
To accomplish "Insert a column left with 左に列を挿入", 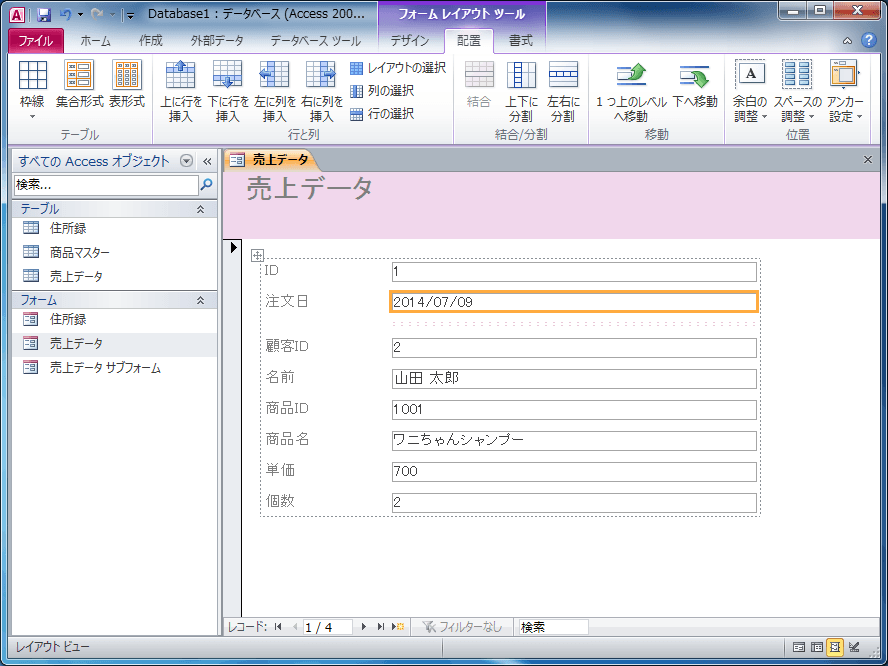I will point(275,91).
